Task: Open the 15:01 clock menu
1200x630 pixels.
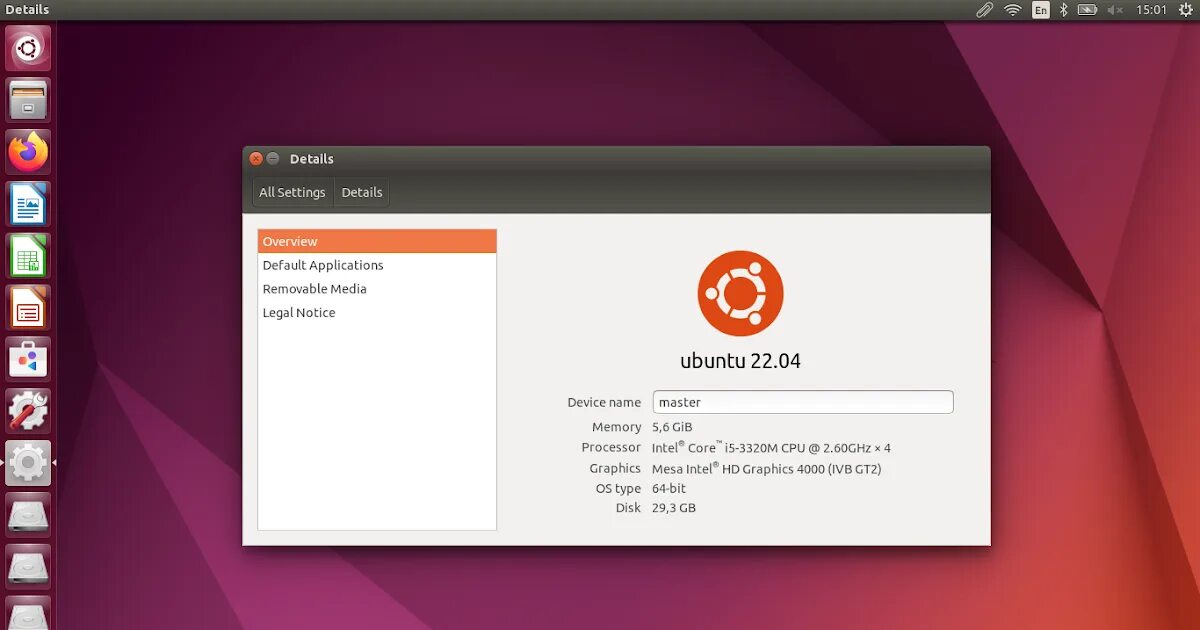Action: tap(1152, 10)
